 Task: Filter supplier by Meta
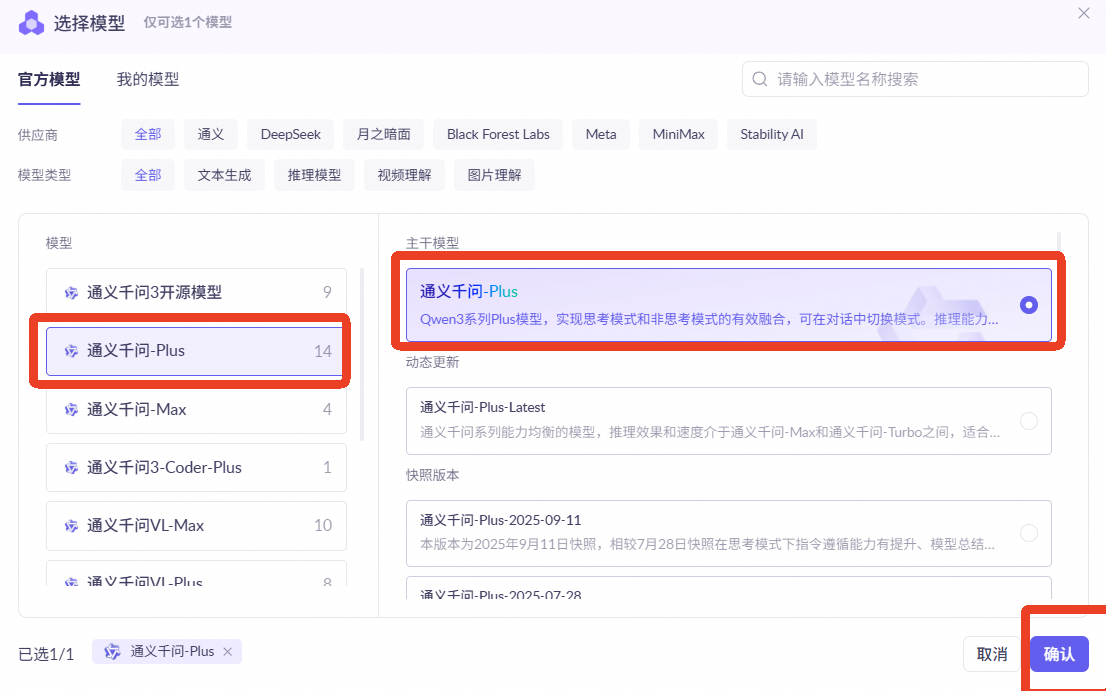pyautogui.click(x=601, y=135)
